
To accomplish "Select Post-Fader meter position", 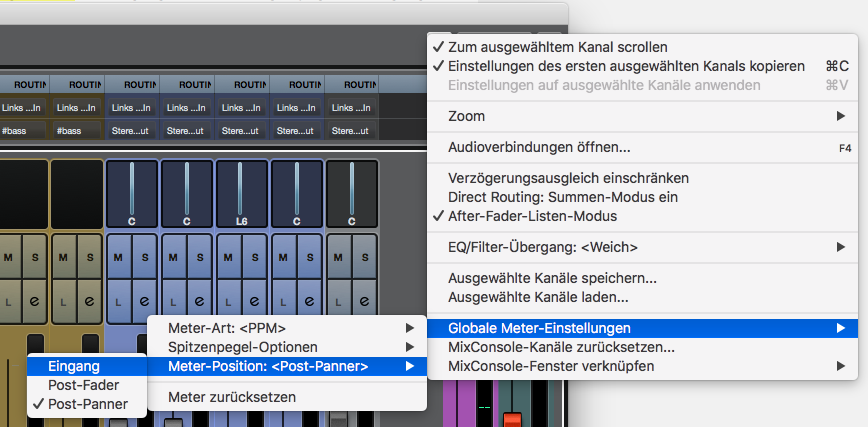I will click(x=87, y=385).
